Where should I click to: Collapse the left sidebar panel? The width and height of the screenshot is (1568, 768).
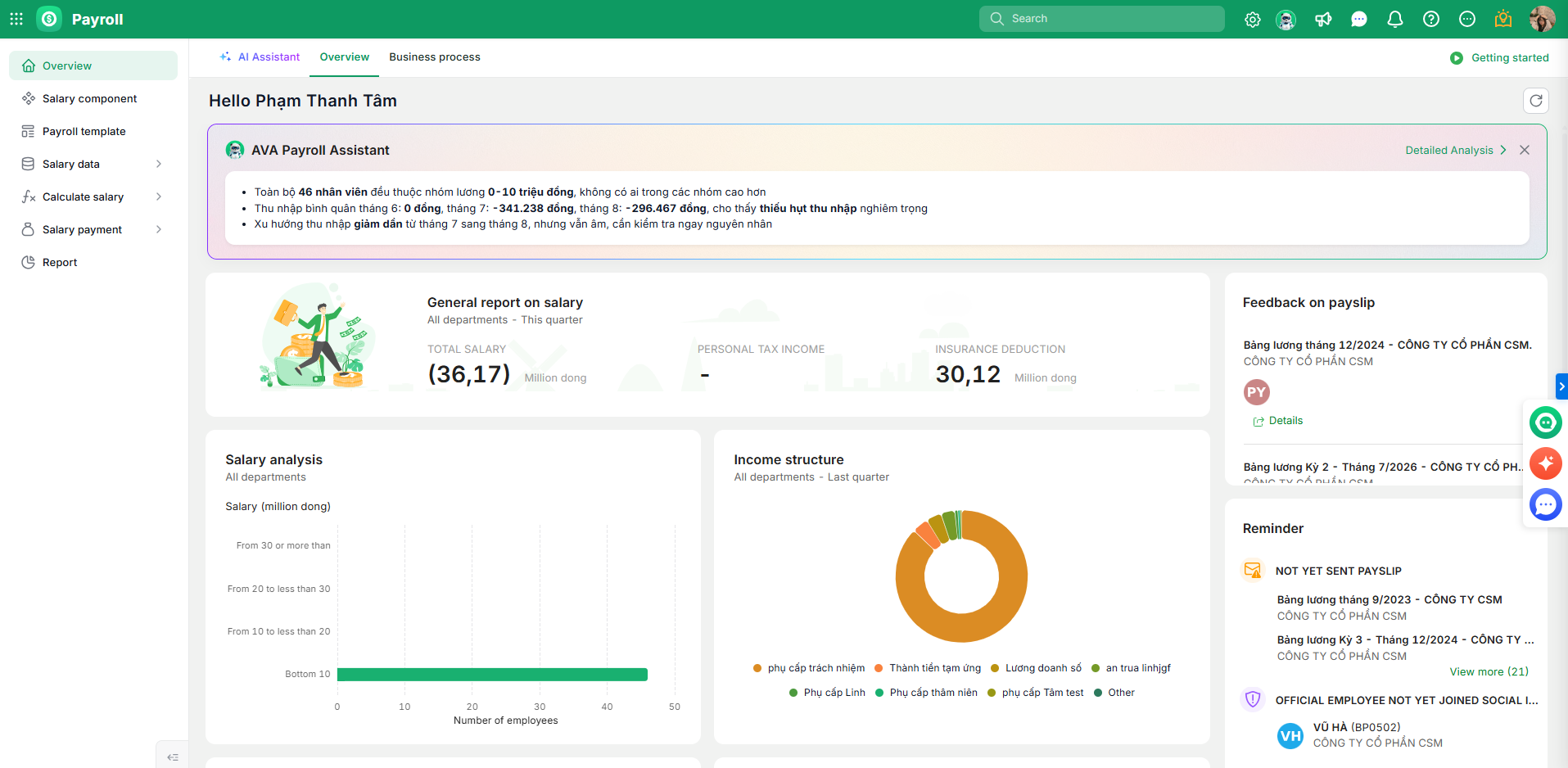tap(173, 757)
